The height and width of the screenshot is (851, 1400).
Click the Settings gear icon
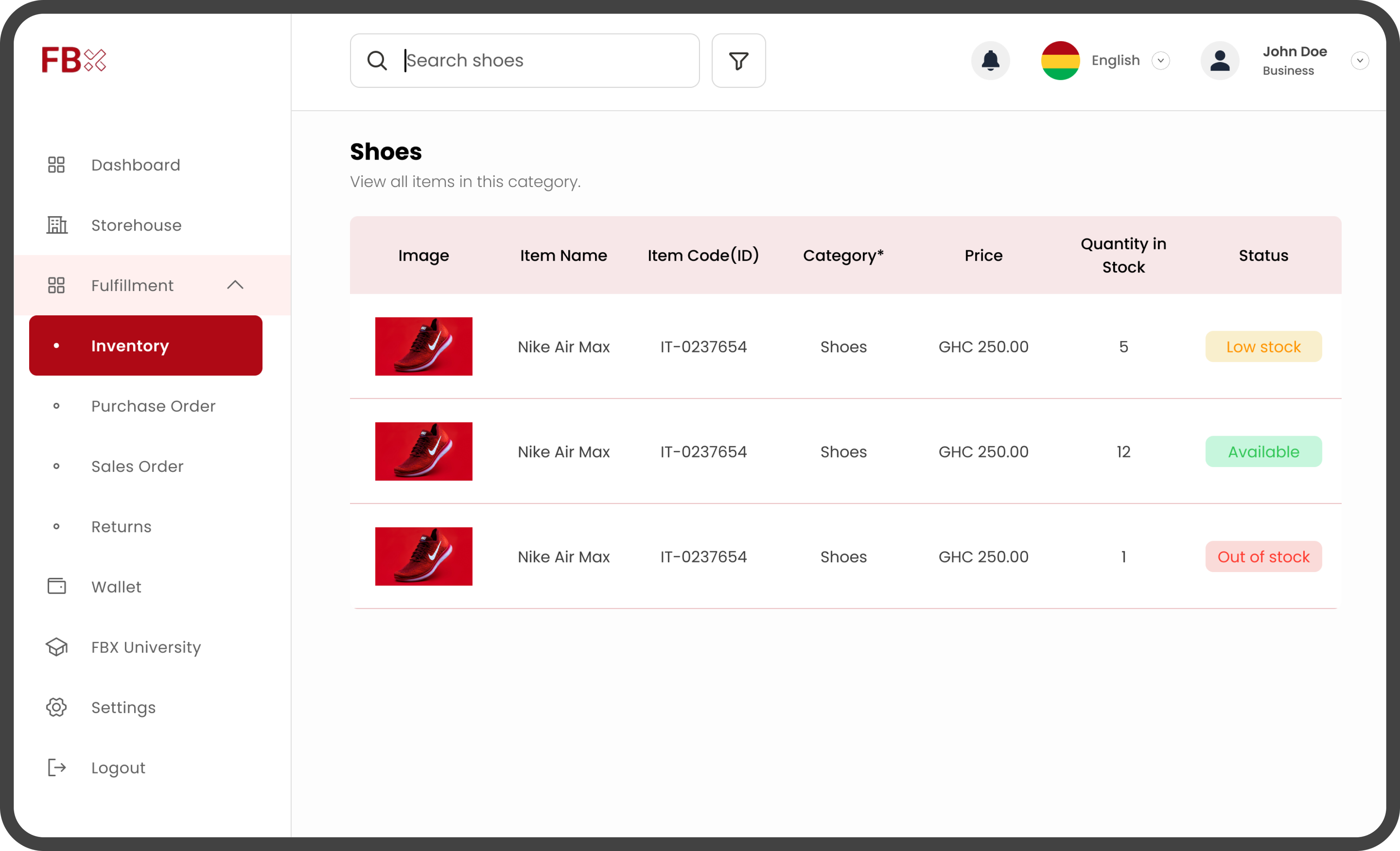pyautogui.click(x=56, y=707)
